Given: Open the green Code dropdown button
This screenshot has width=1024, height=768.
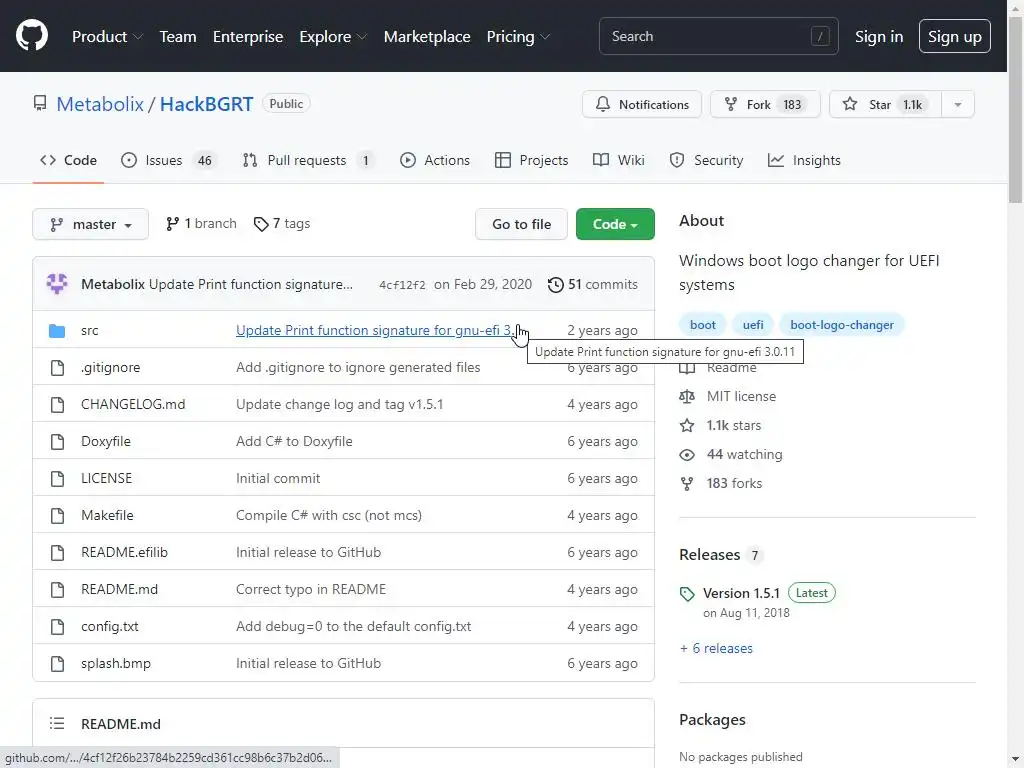Looking at the screenshot, I should (615, 224).
